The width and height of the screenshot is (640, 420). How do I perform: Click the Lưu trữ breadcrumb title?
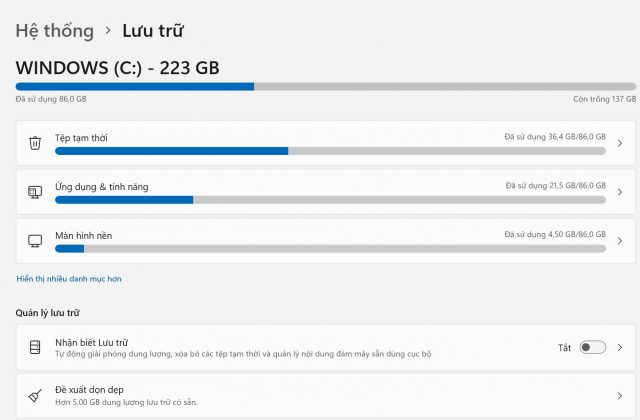(153, 31)
